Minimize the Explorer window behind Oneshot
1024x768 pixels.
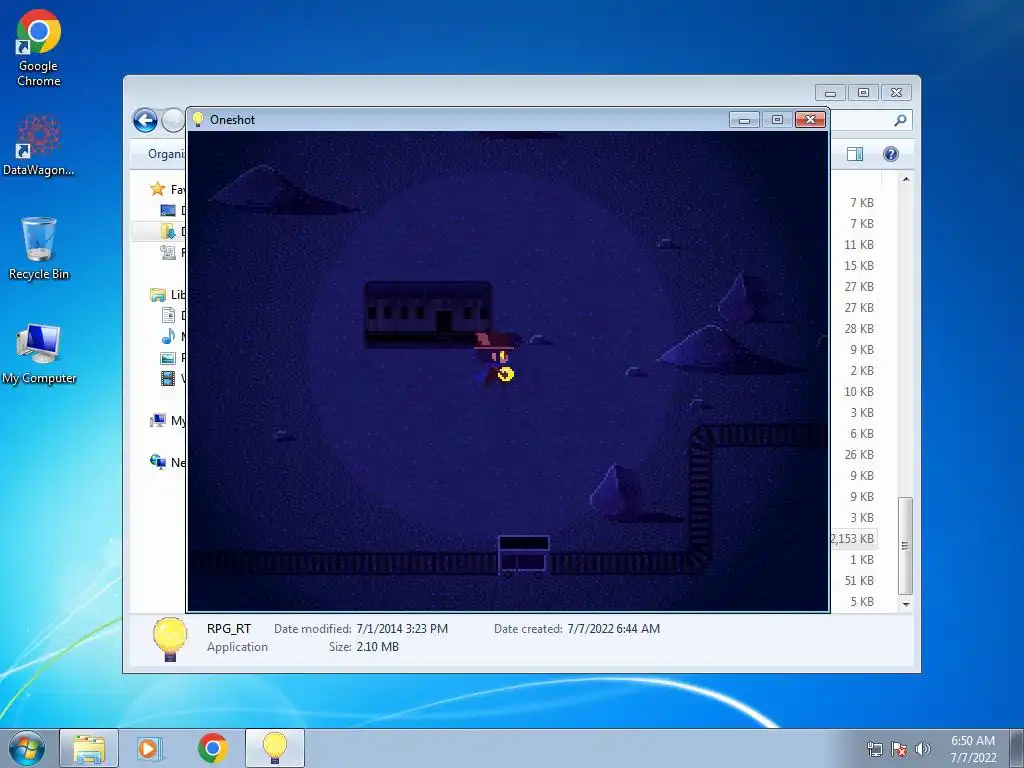click(830, 93)
